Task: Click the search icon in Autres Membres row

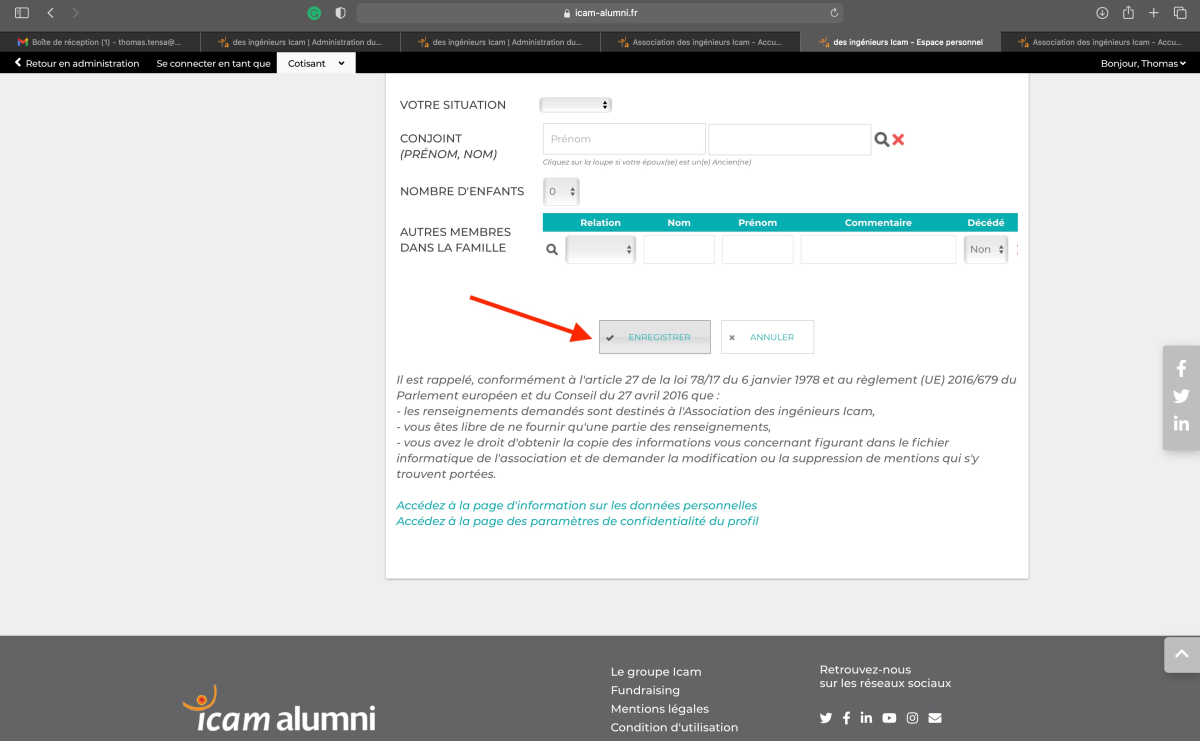Action: 551,250
